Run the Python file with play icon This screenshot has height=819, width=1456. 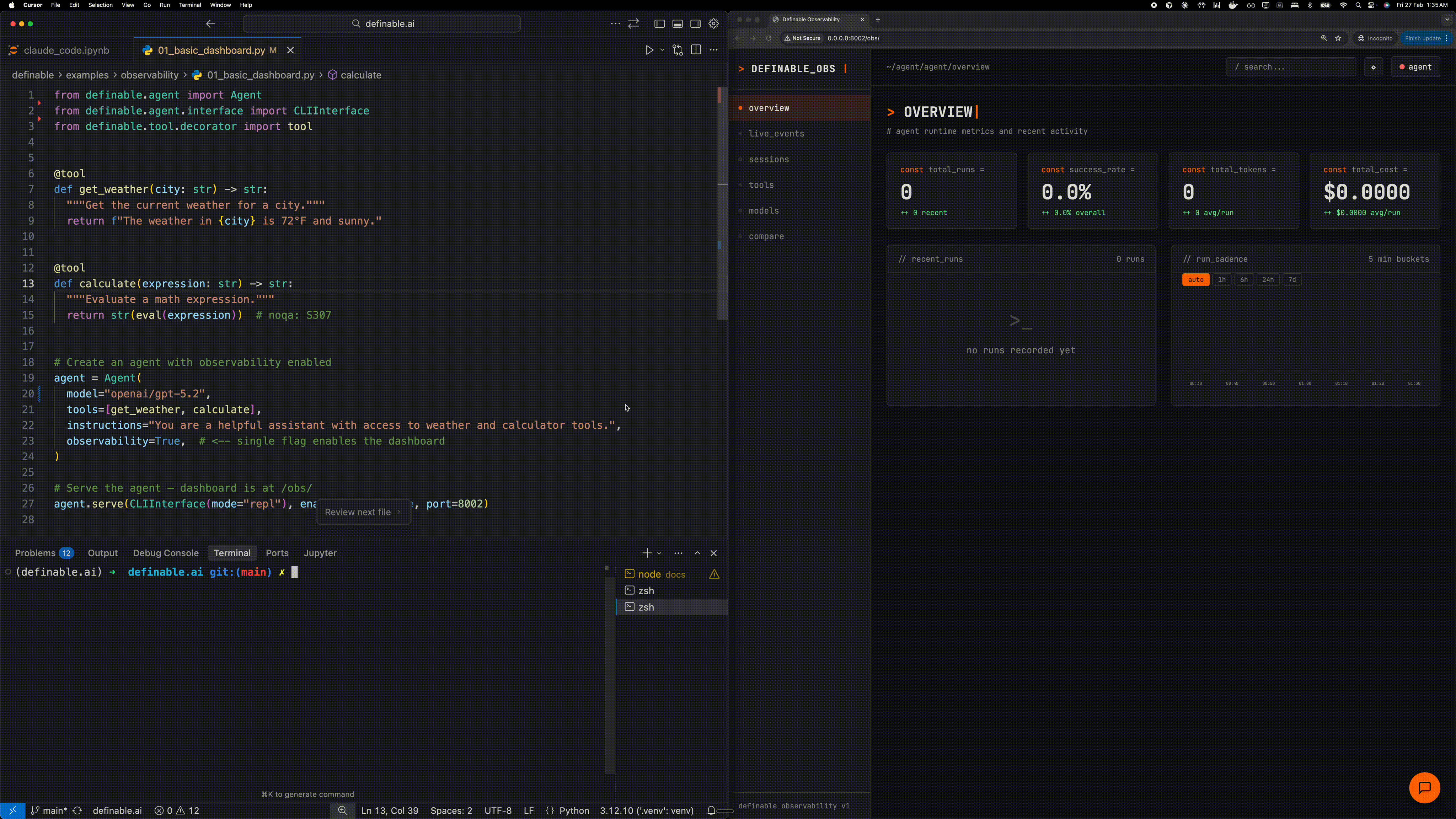tap(649, 50)
